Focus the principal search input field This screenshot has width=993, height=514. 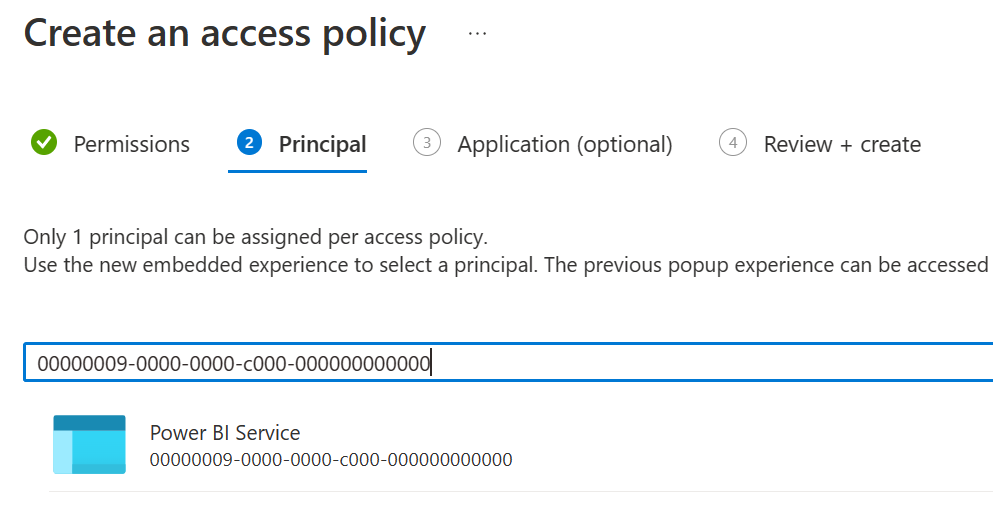click(x=700, y=363)
